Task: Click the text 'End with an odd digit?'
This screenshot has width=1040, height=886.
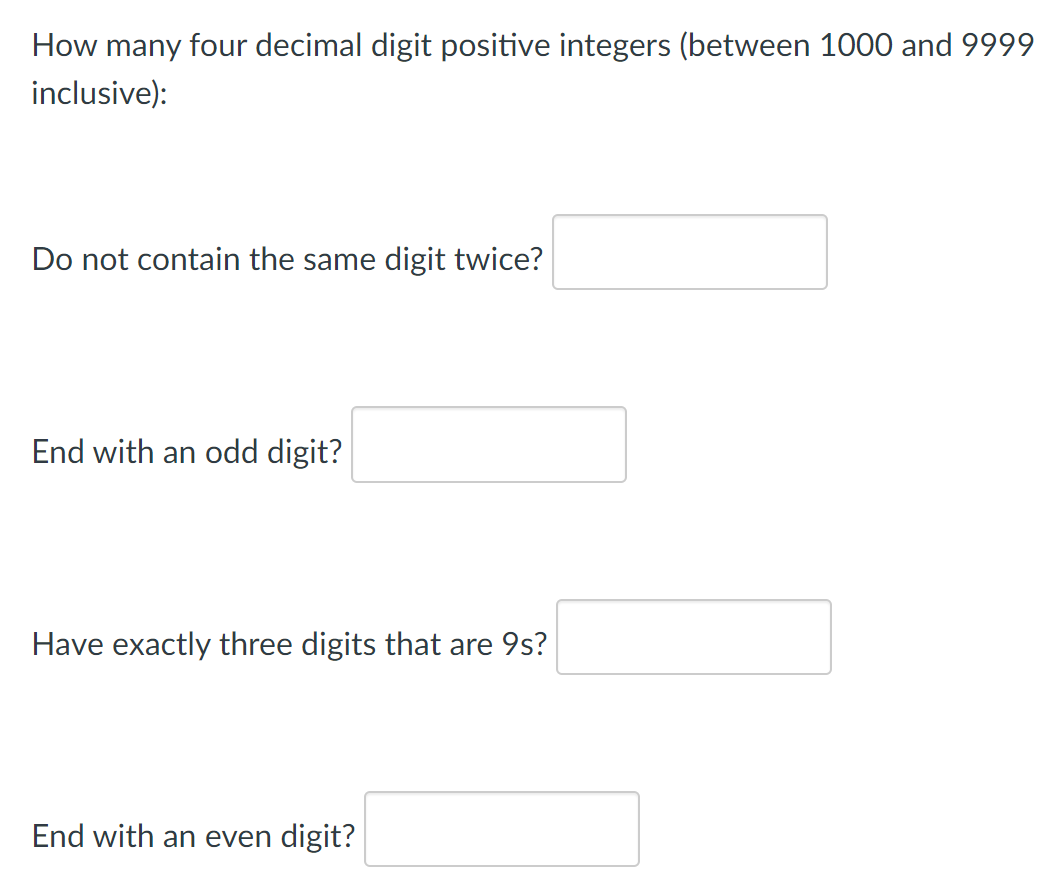Action: click(x=186, y=451)
